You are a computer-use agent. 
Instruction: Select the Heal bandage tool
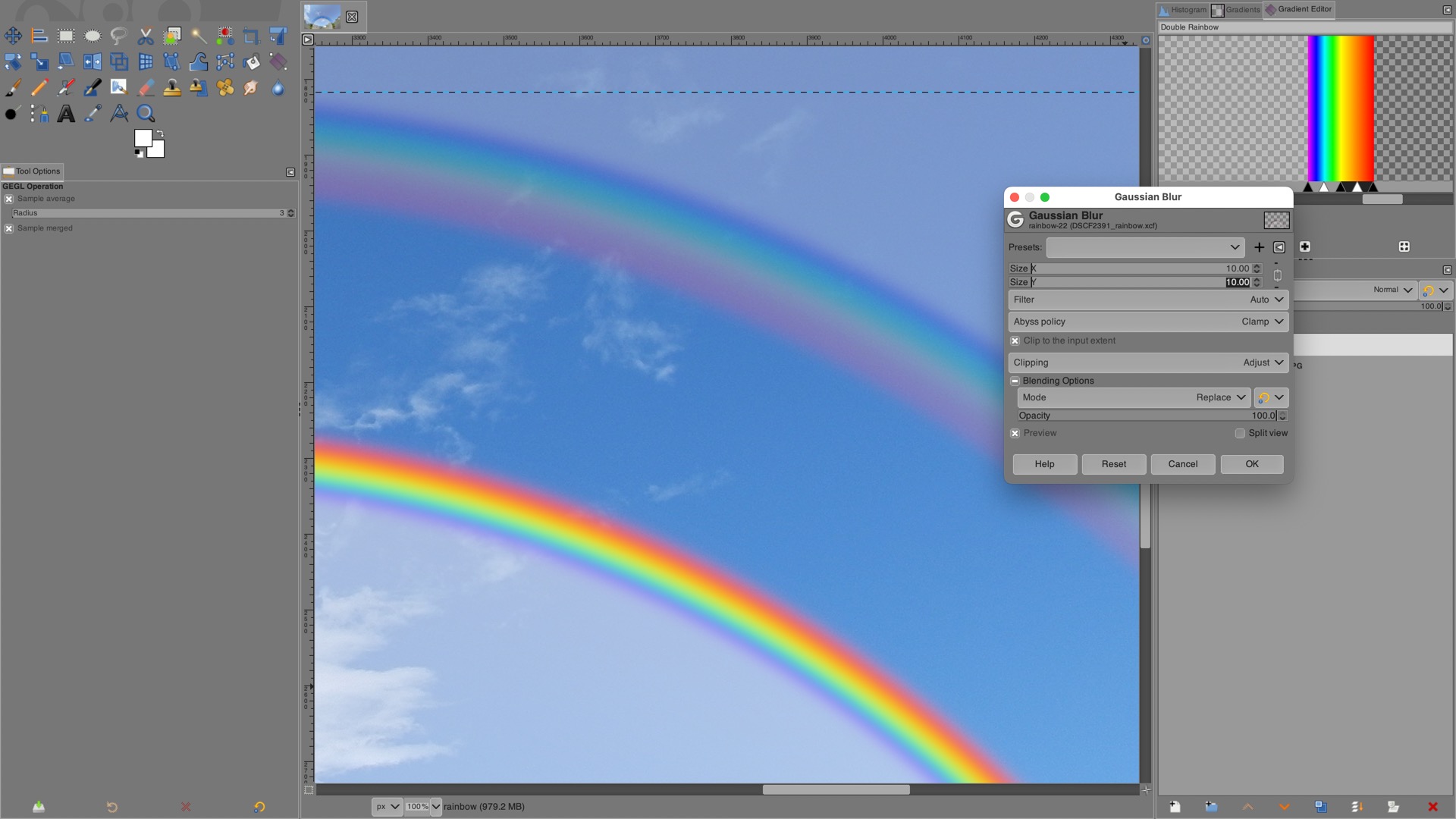point(225,88)
